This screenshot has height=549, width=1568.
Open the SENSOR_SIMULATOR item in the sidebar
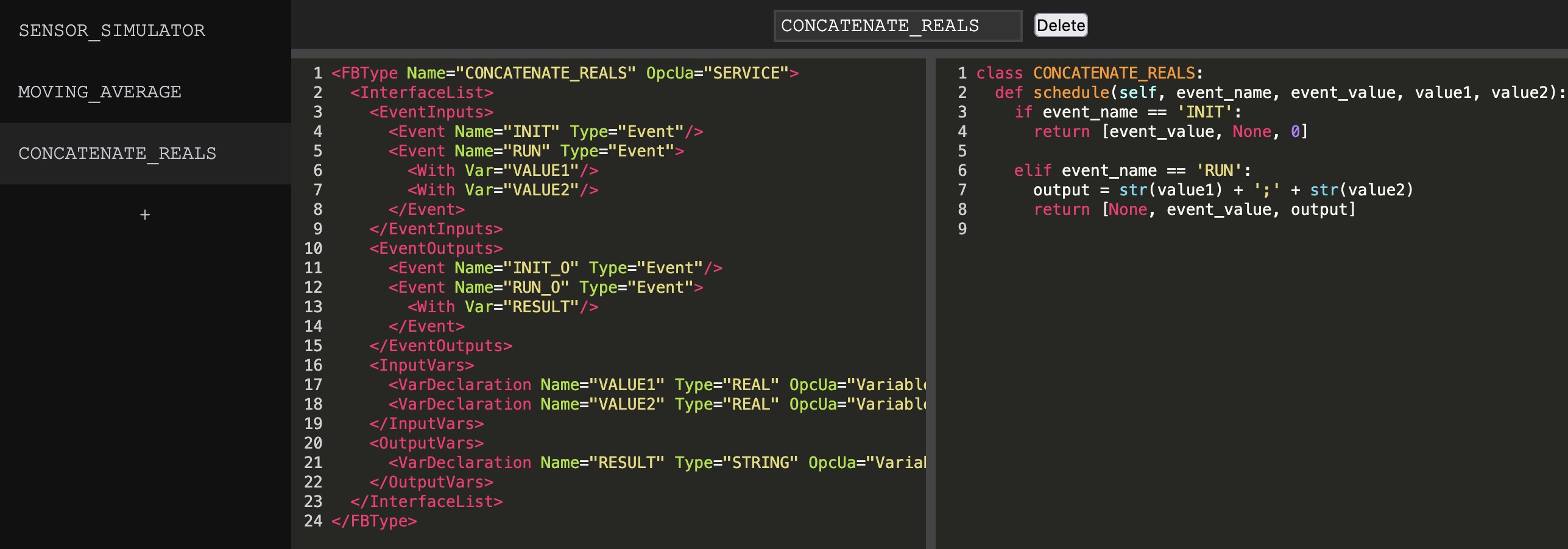click(146, 30)
